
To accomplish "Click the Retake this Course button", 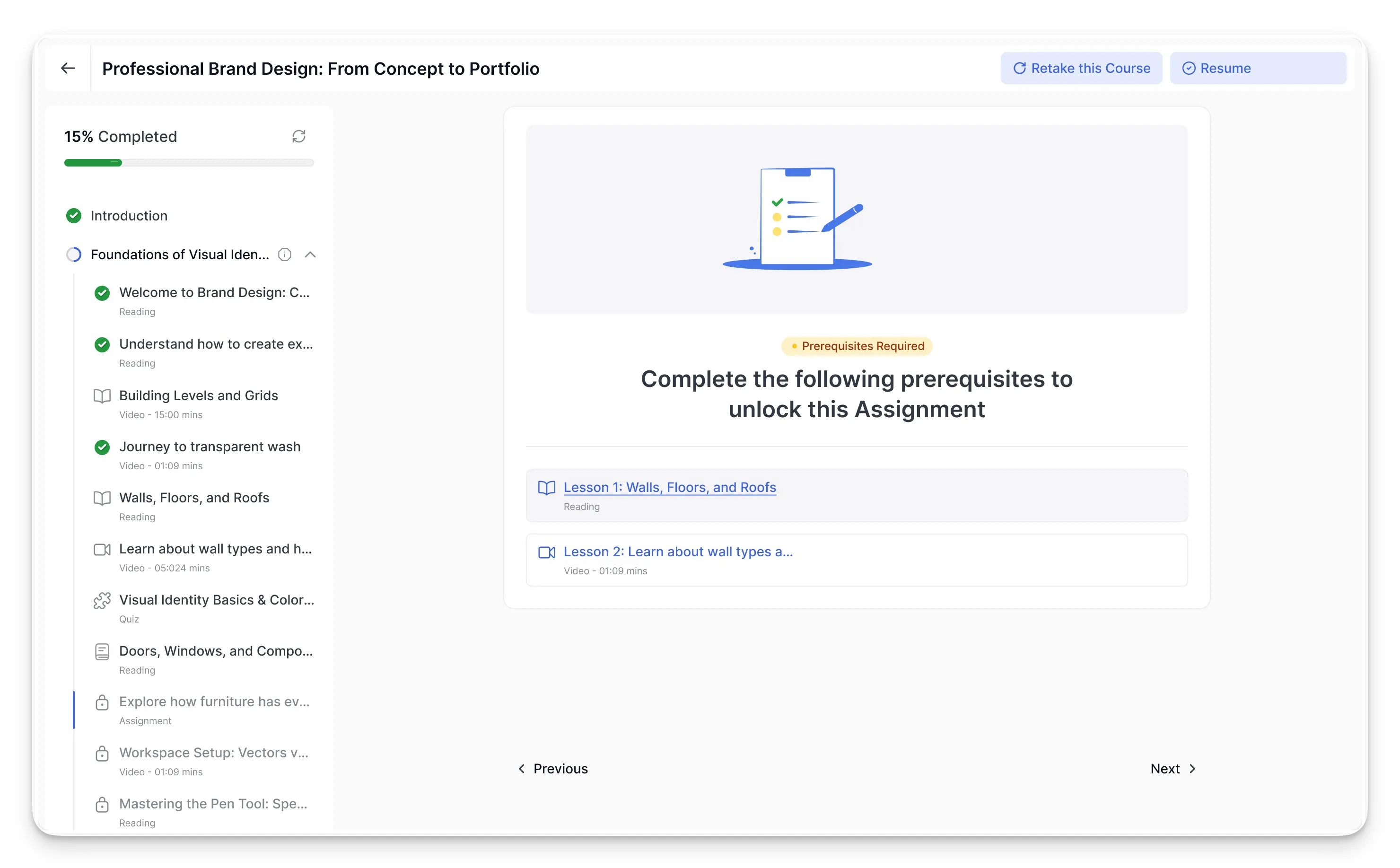I will [x=1081, y=68].
